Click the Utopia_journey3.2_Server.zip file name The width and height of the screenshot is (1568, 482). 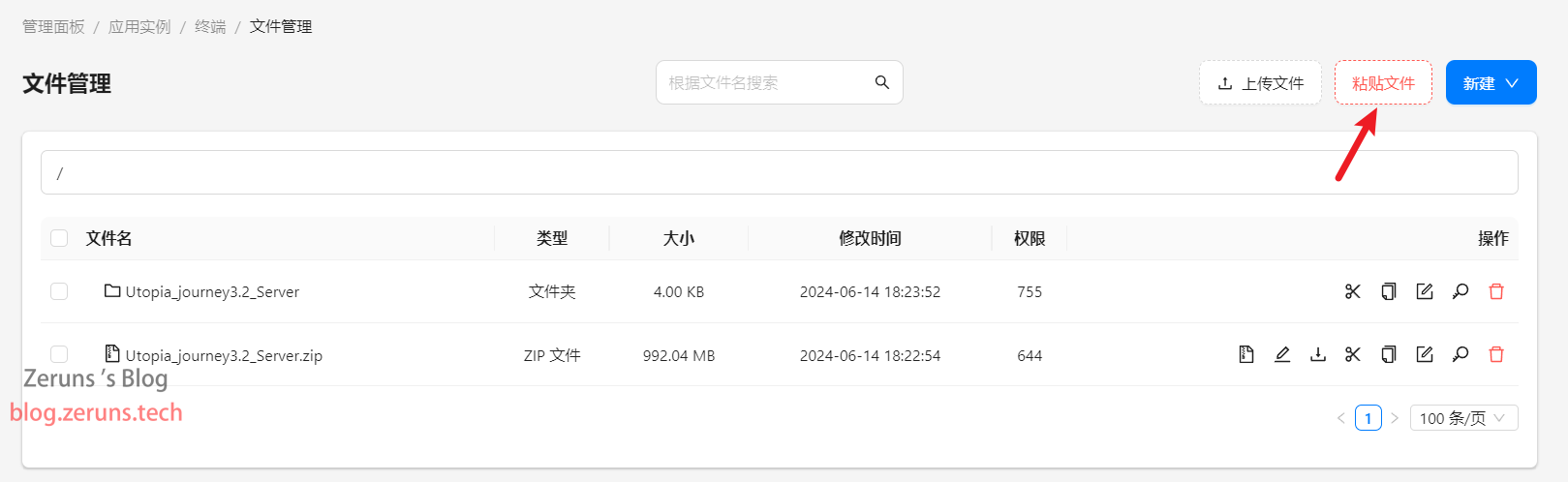point(224,355)
